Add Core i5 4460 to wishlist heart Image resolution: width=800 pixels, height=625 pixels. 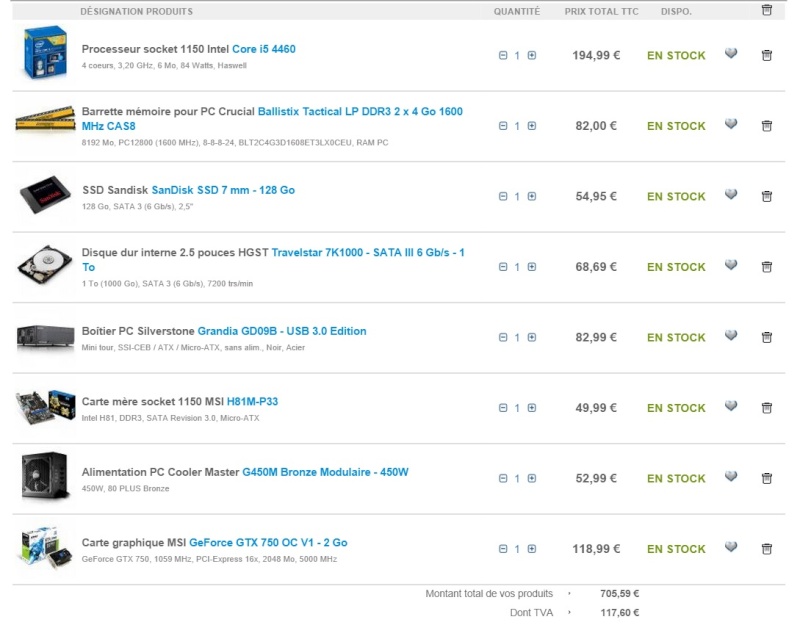click(x=731, y=53)
